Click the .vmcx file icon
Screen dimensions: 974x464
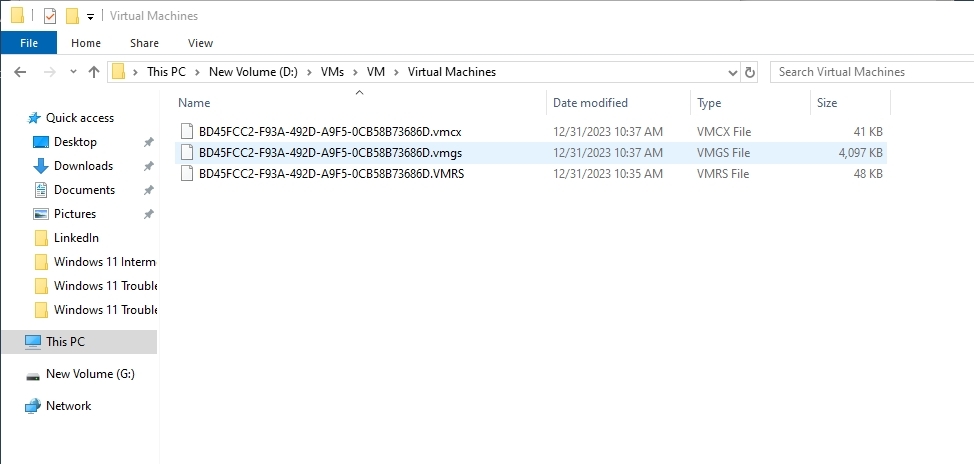coord(187,132)
